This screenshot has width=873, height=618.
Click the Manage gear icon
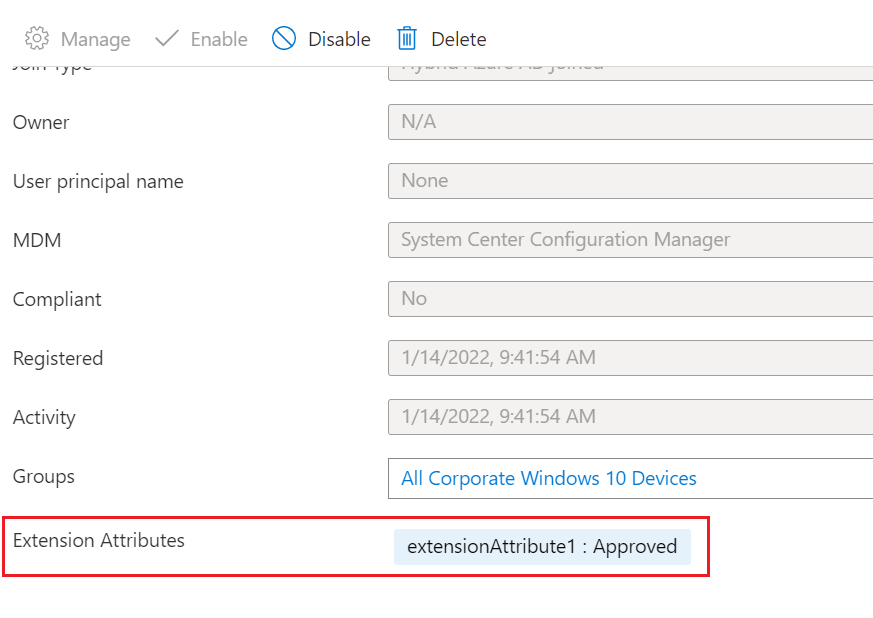pyautogui.click(x=37, y=39)
